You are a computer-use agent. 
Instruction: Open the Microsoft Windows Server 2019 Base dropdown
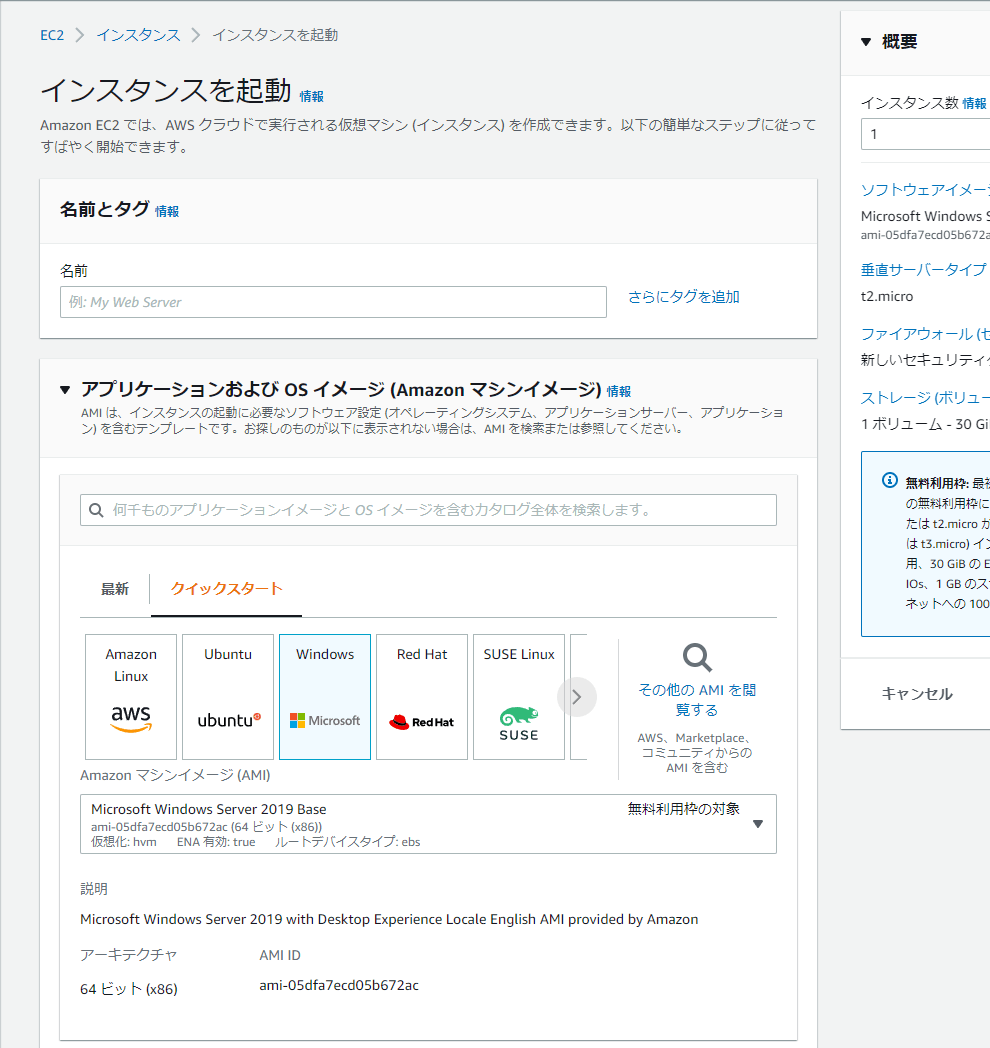pyautogui.click(x=428, y=824)
